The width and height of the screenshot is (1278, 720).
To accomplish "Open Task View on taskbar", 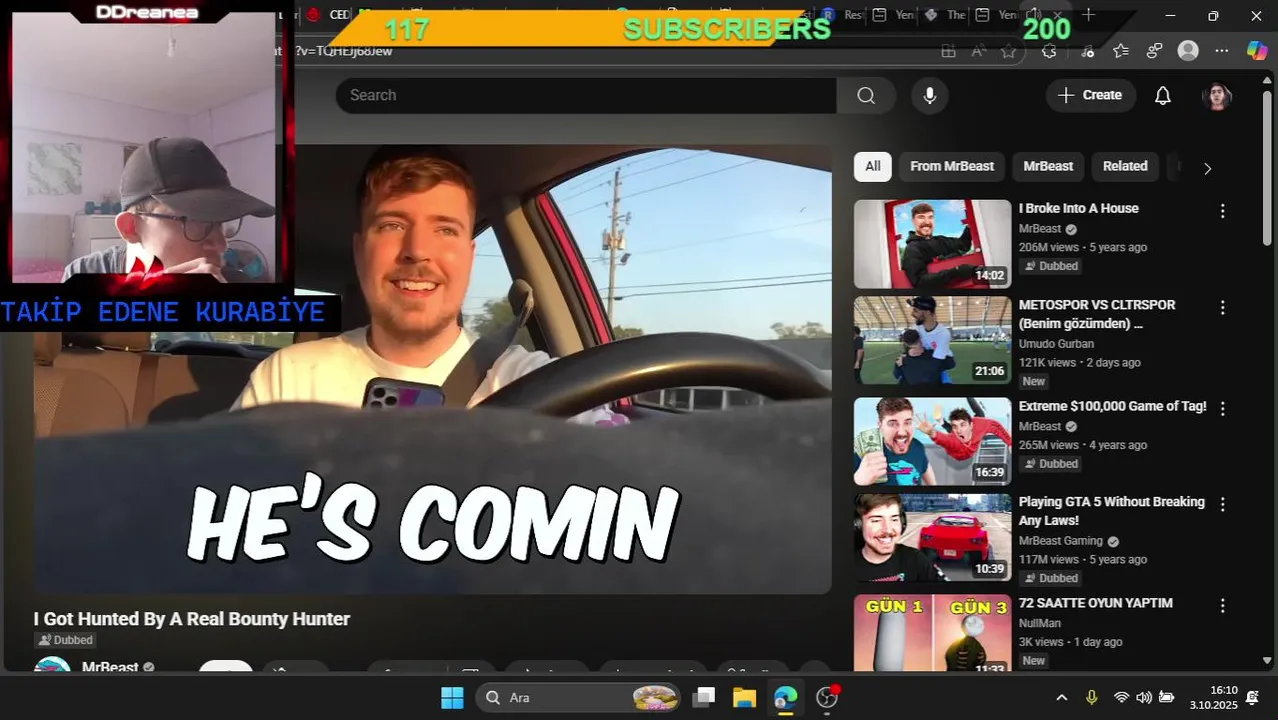I will [x=705, y=697].
